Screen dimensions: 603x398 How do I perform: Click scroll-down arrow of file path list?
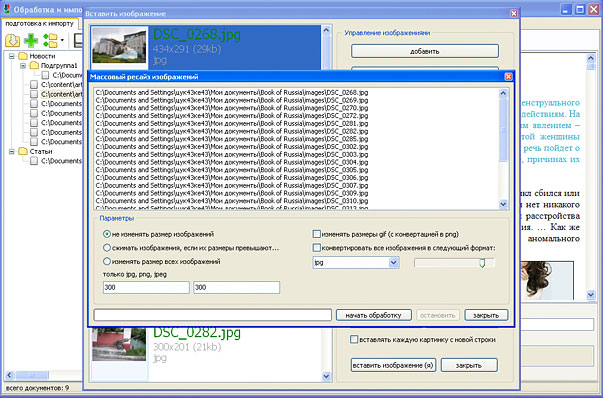(503, 204)
